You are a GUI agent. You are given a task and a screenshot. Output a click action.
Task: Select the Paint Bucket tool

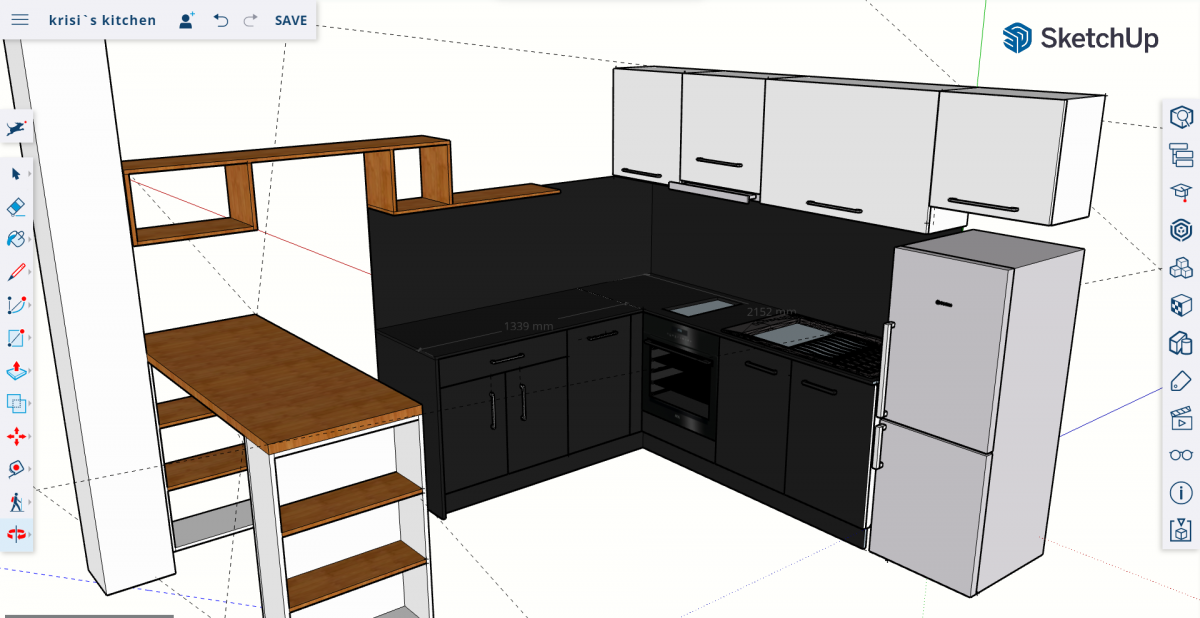[16, 239]
